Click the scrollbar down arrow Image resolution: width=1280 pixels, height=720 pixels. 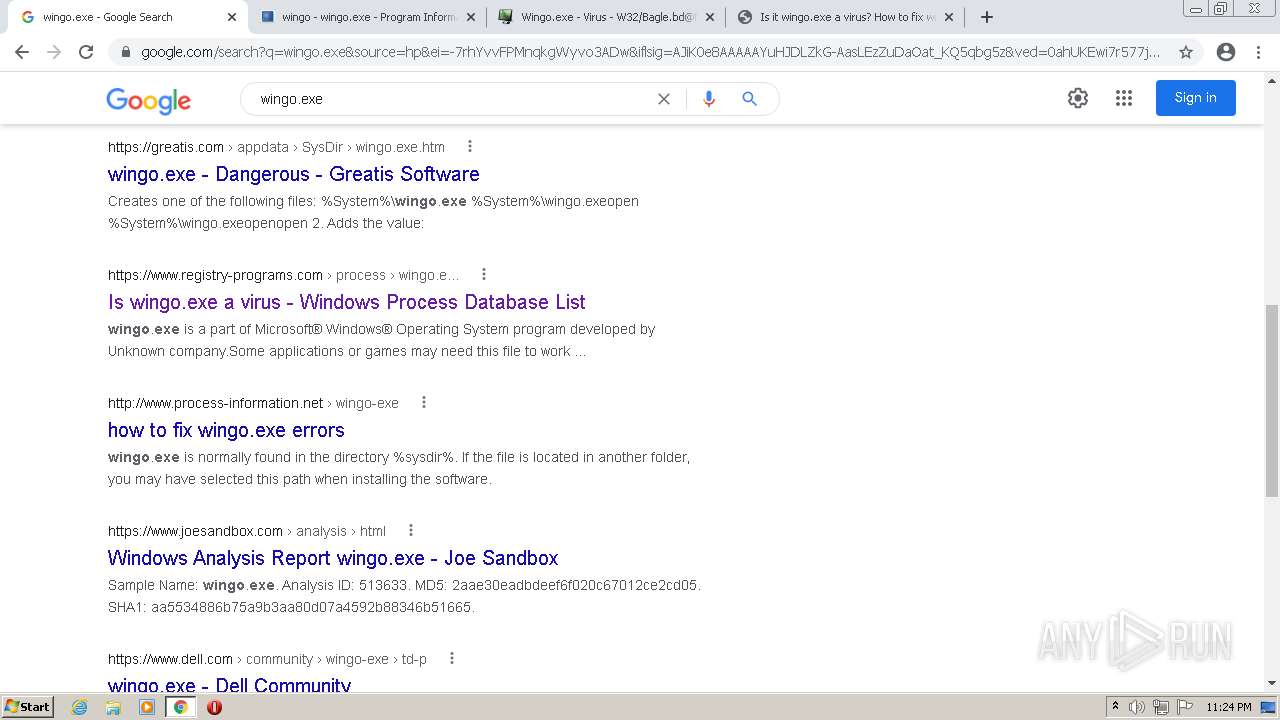point(1271,683)
